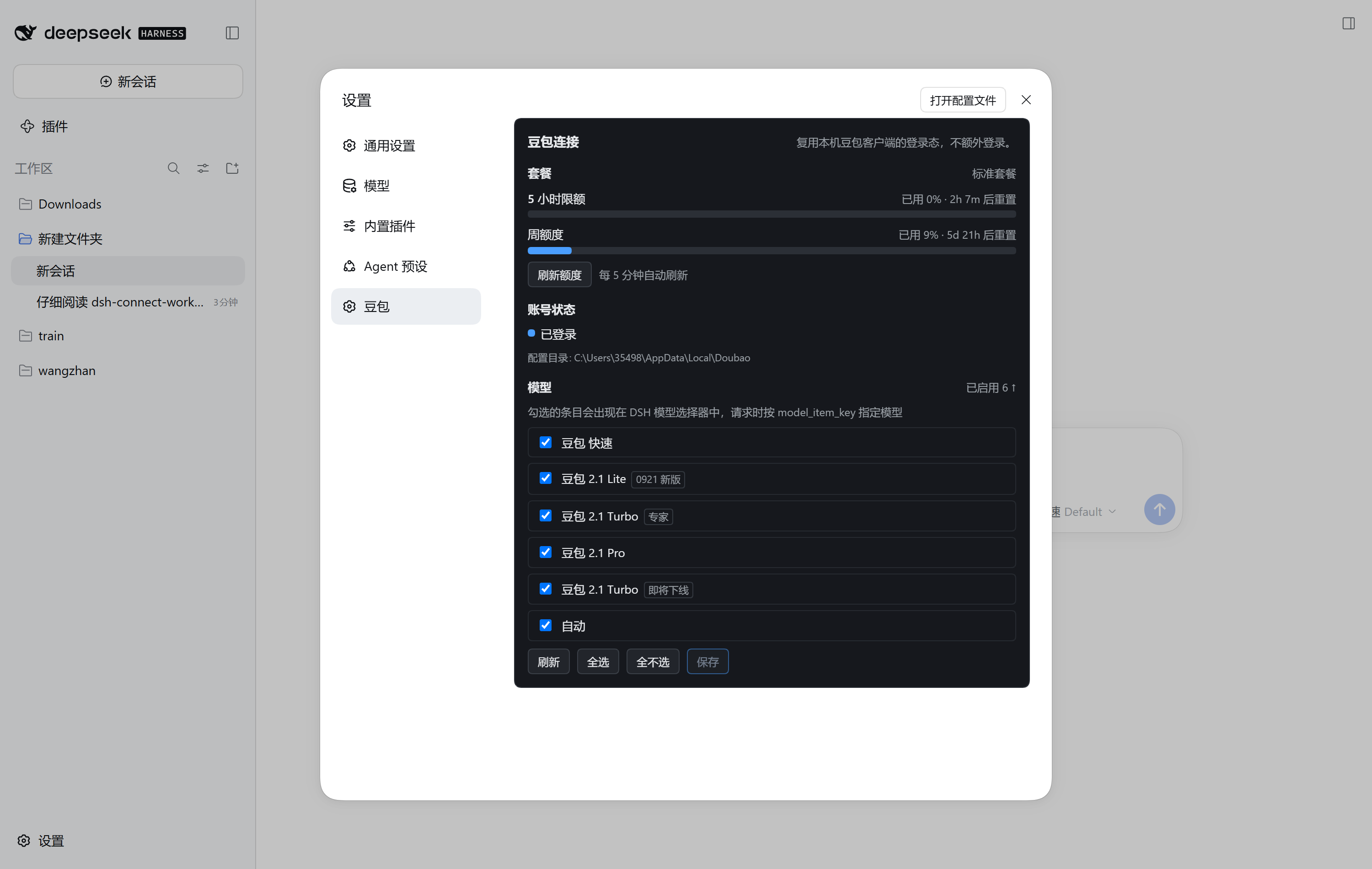This screenshot has height=869, width=1372.
Task: Select the 豆包 settings tab
Action: tap(406, 306)
